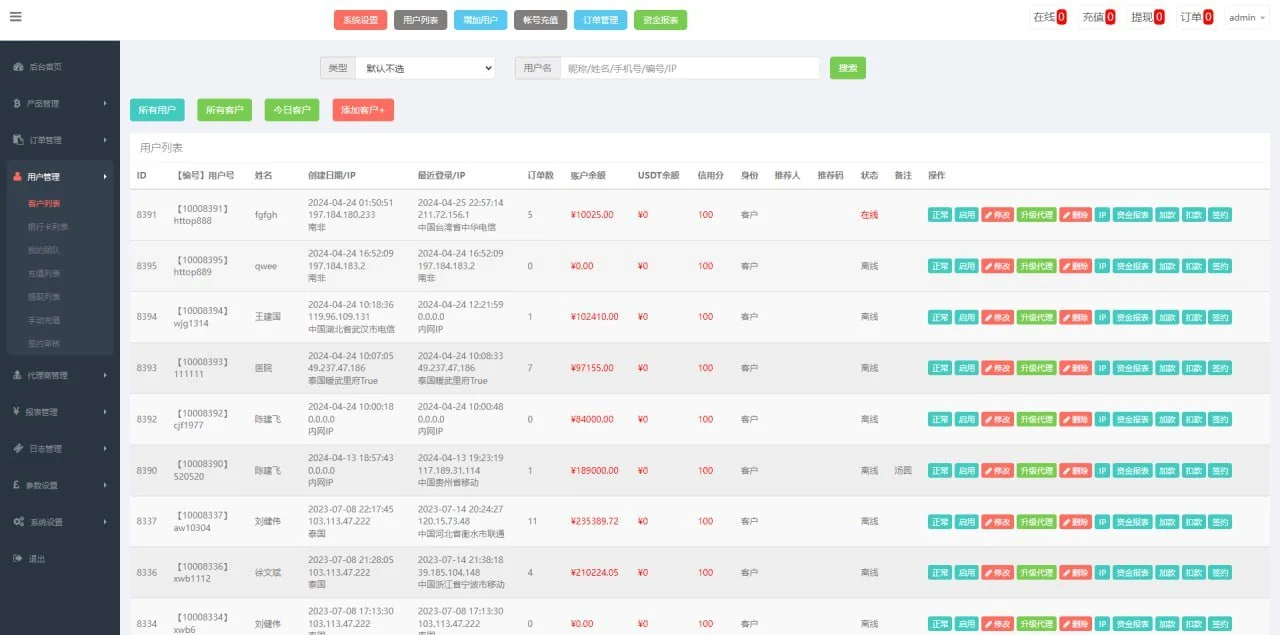Expand 报表管理 section in sidebar
Image resolution: width=1280 pixels, height=635 pixels.
60,411
